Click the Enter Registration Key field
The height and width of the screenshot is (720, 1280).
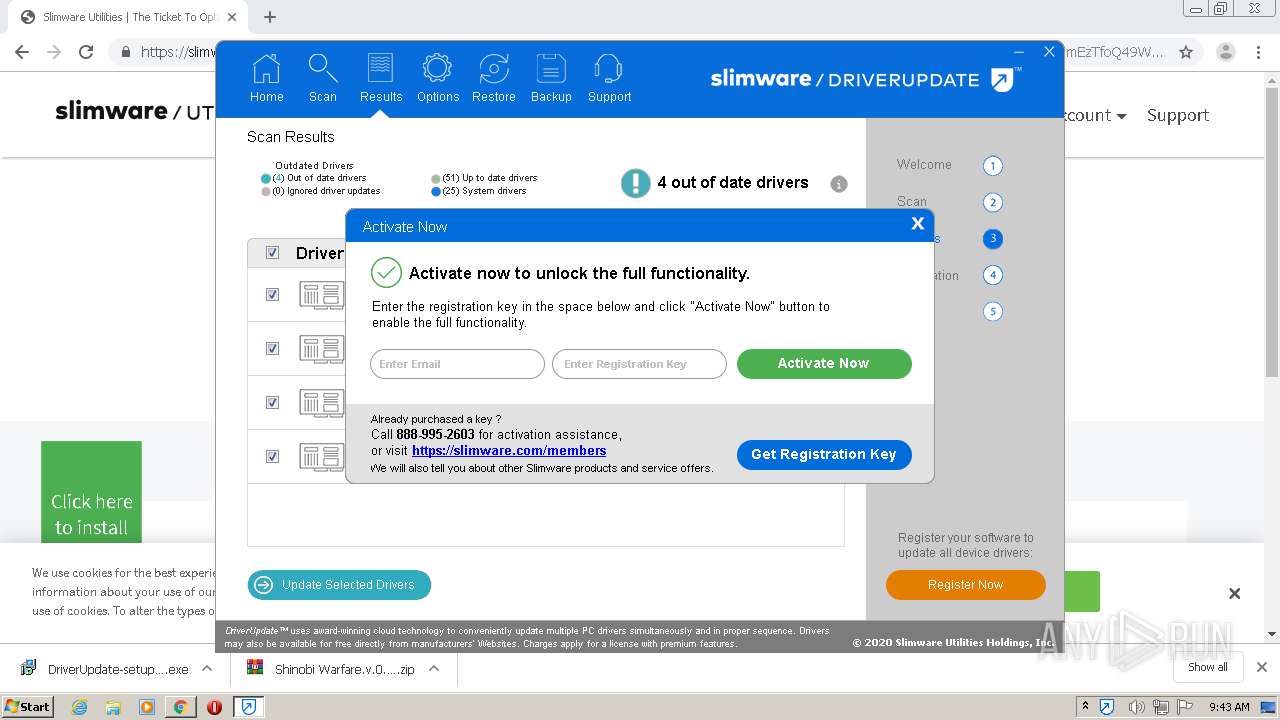(639, 364)
